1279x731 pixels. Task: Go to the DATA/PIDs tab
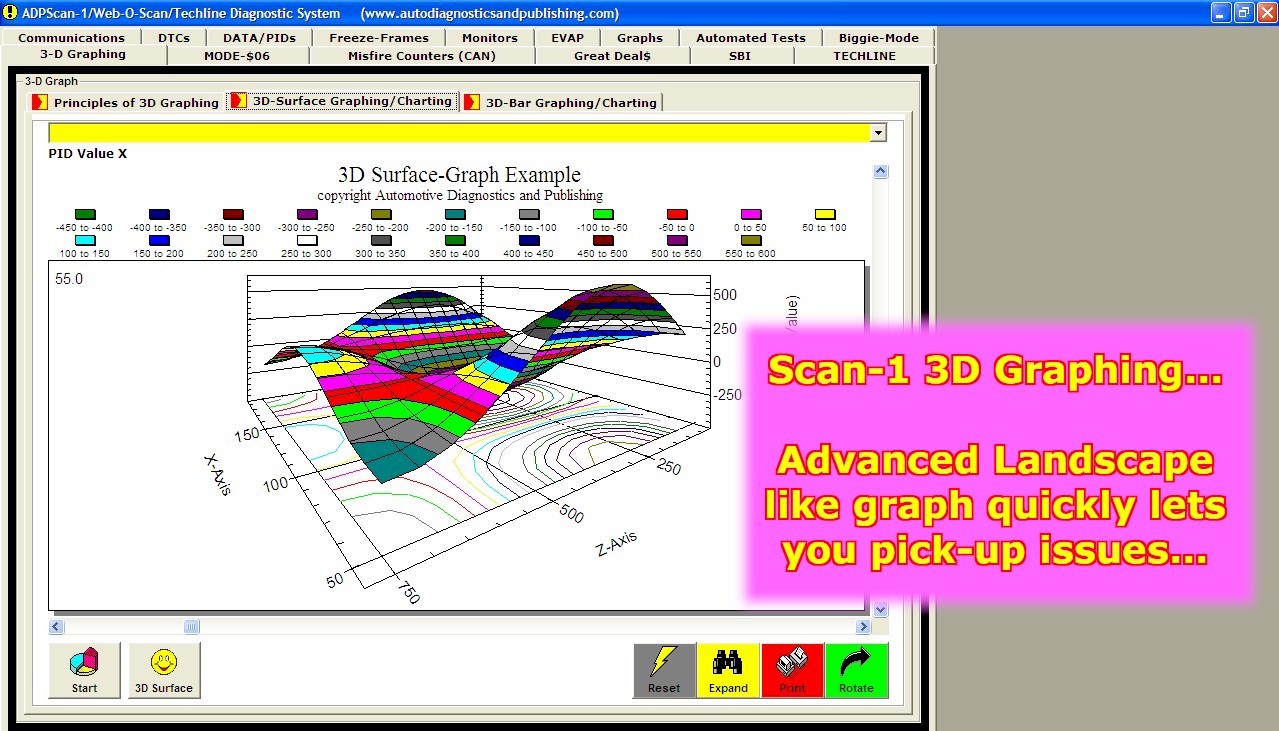pyautogui.click(x=259, y=38)
